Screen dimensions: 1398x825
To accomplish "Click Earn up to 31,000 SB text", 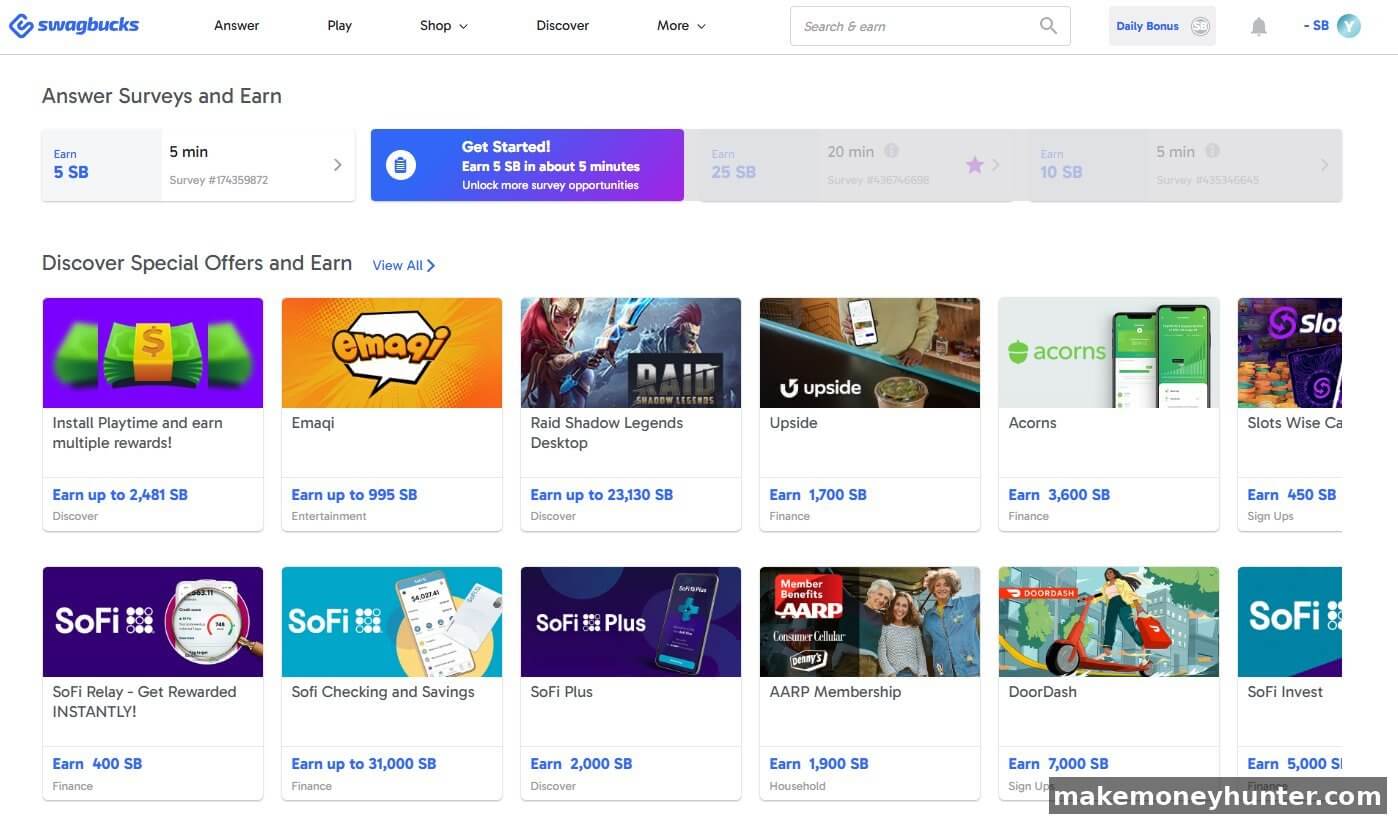I will (364, 764).
